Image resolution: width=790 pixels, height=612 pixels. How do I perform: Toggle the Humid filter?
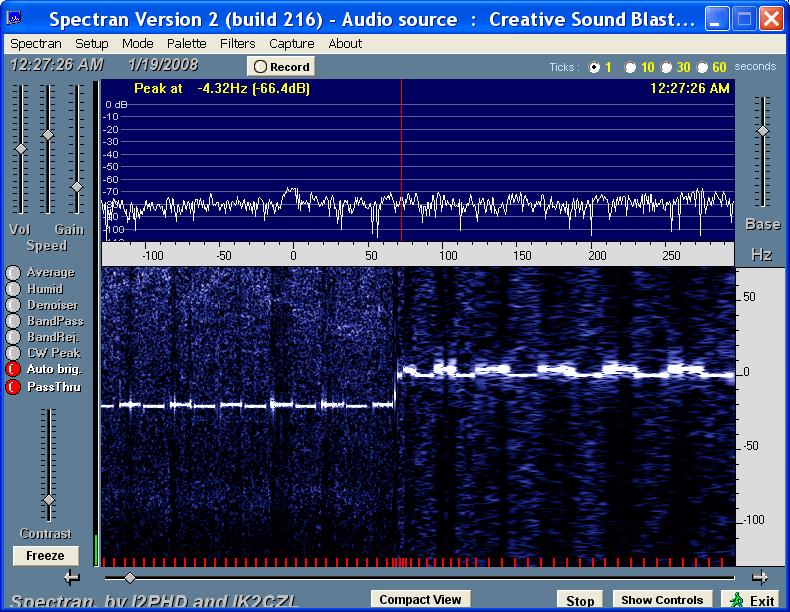(x=13, y=289)
